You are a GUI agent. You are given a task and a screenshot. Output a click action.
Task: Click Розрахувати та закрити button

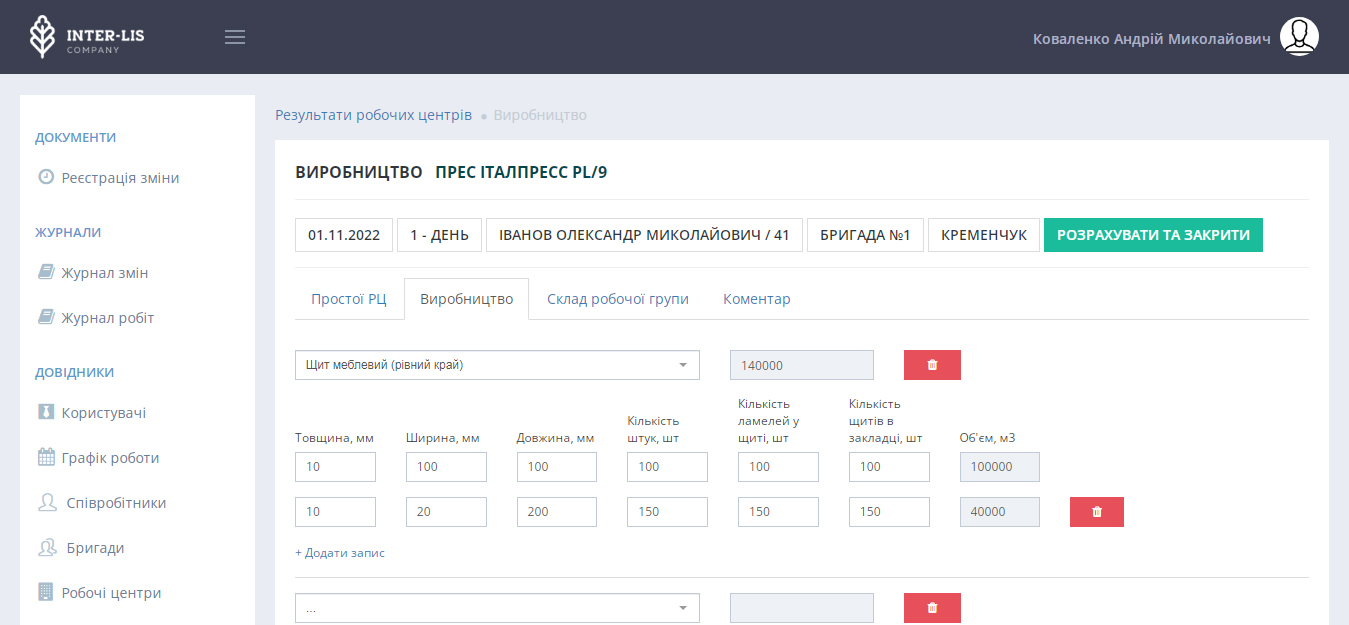pyautogui.click(x=1153, y=235)
